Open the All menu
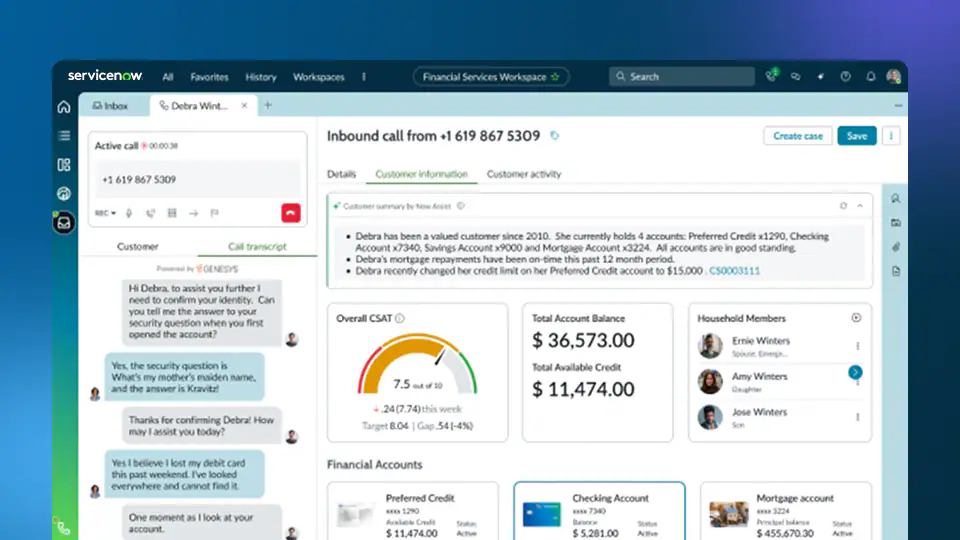 [x=168, y=77]
